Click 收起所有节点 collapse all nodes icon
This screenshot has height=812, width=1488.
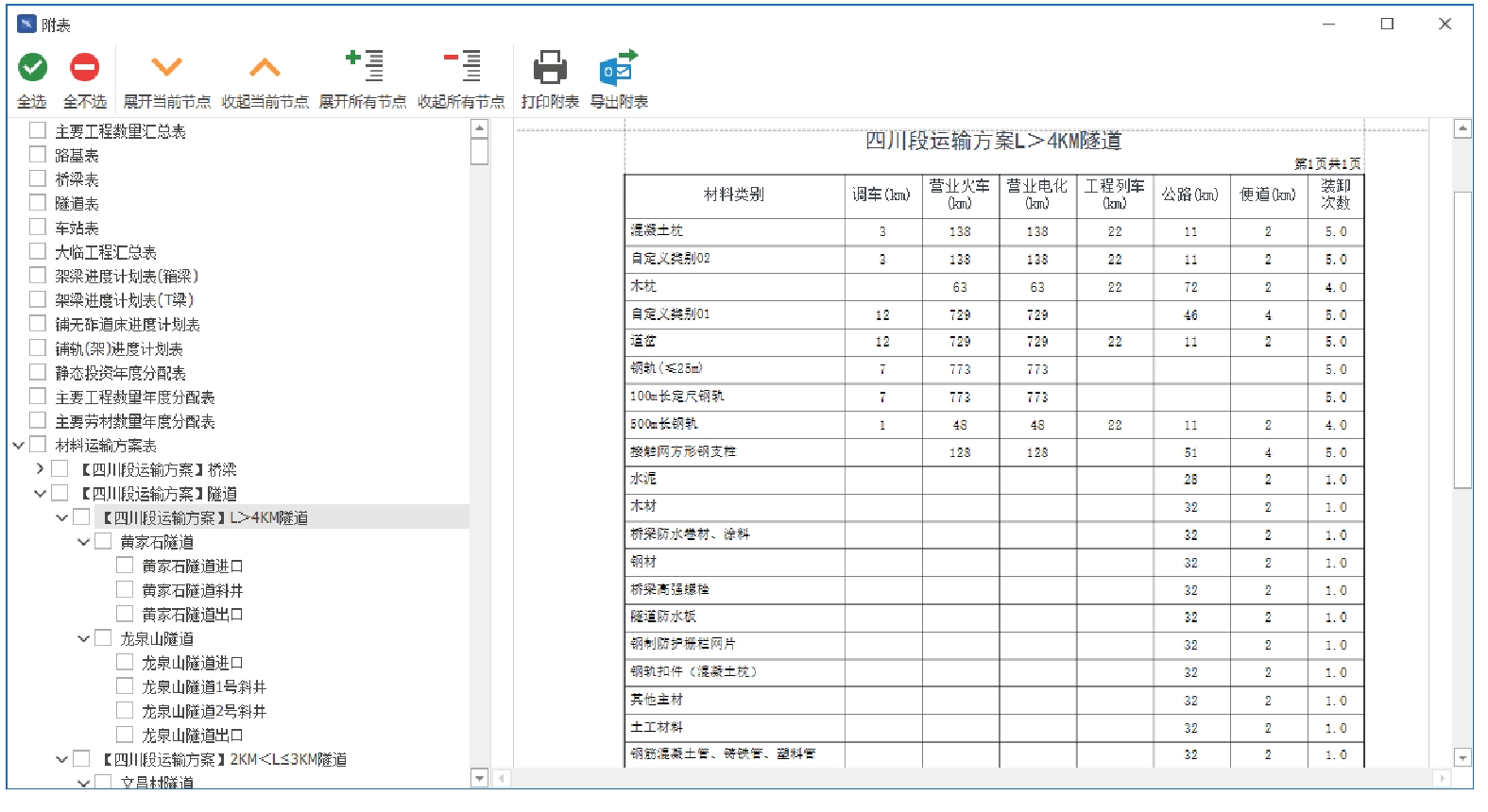point(462,67)
